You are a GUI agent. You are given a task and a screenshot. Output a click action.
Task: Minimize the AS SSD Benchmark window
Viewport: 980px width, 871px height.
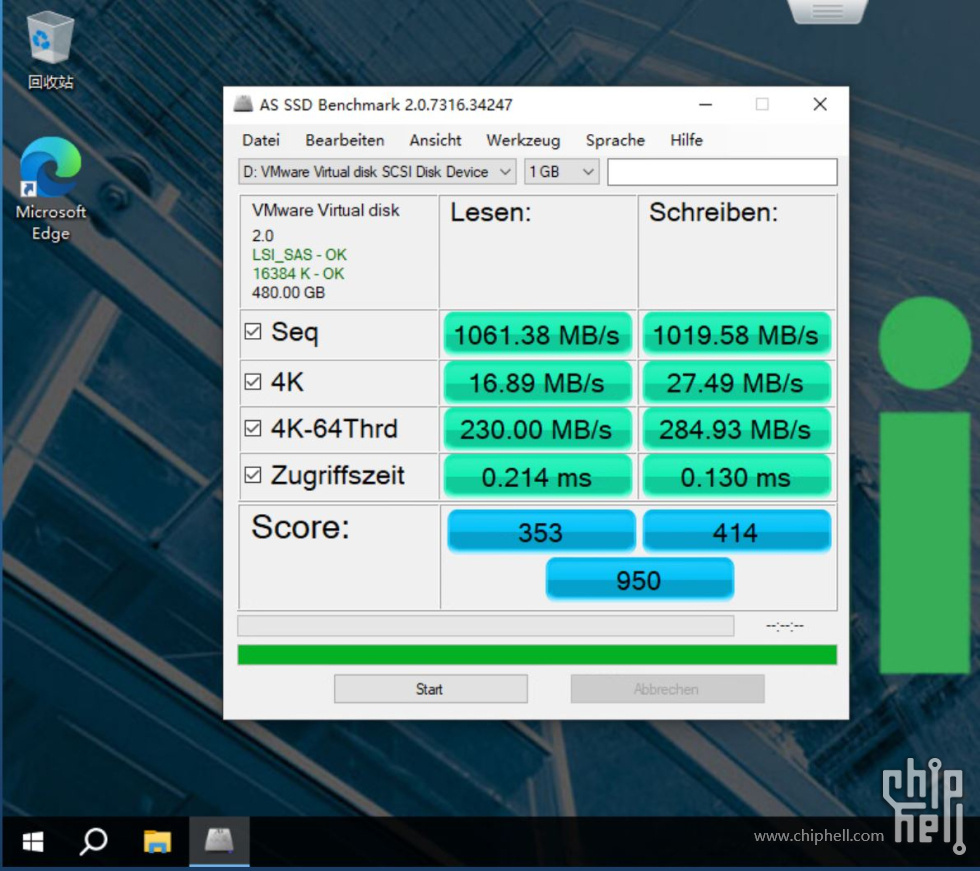click(x=706, y=104)
